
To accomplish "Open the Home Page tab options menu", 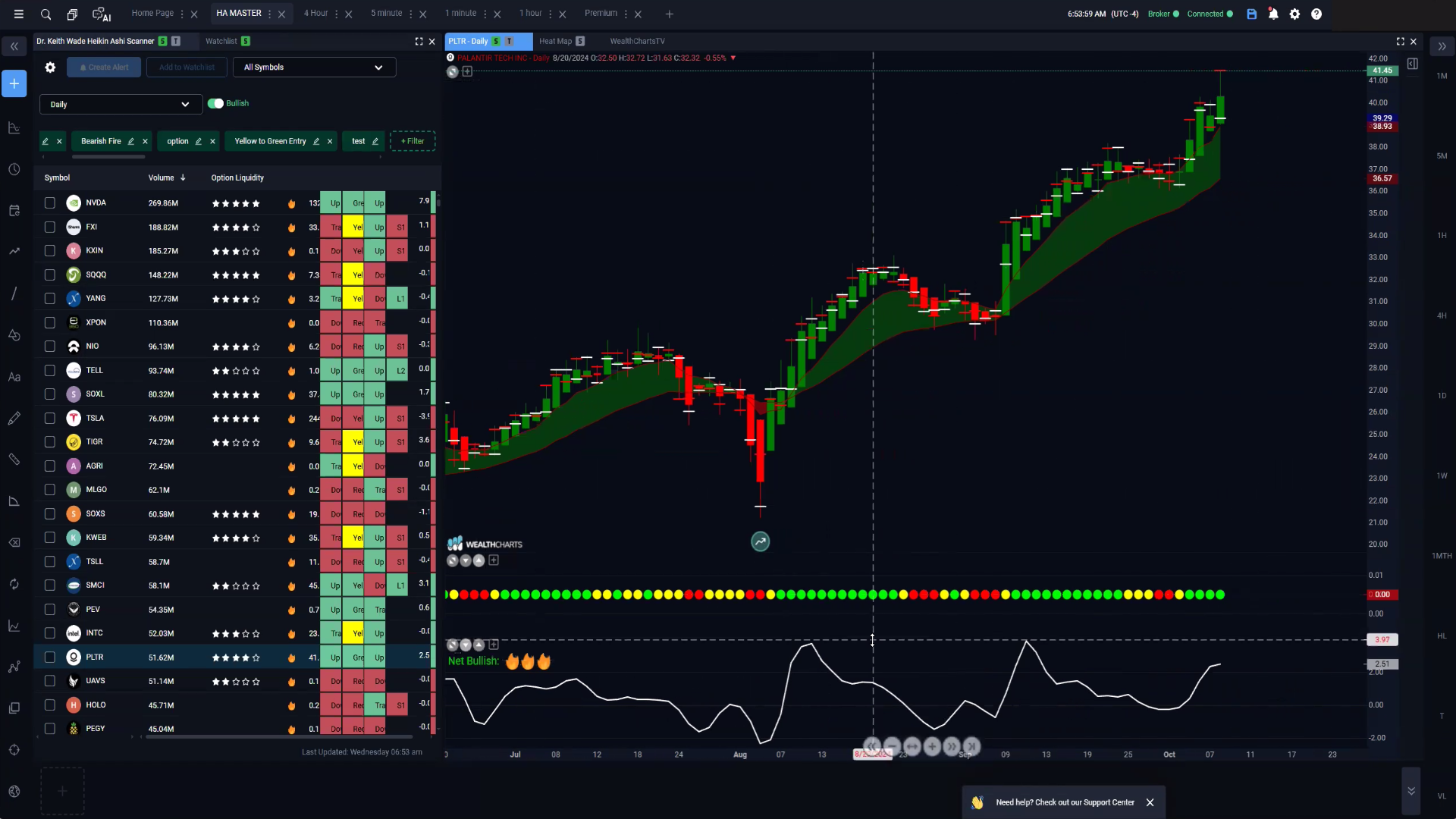I will tap(182, 14).
